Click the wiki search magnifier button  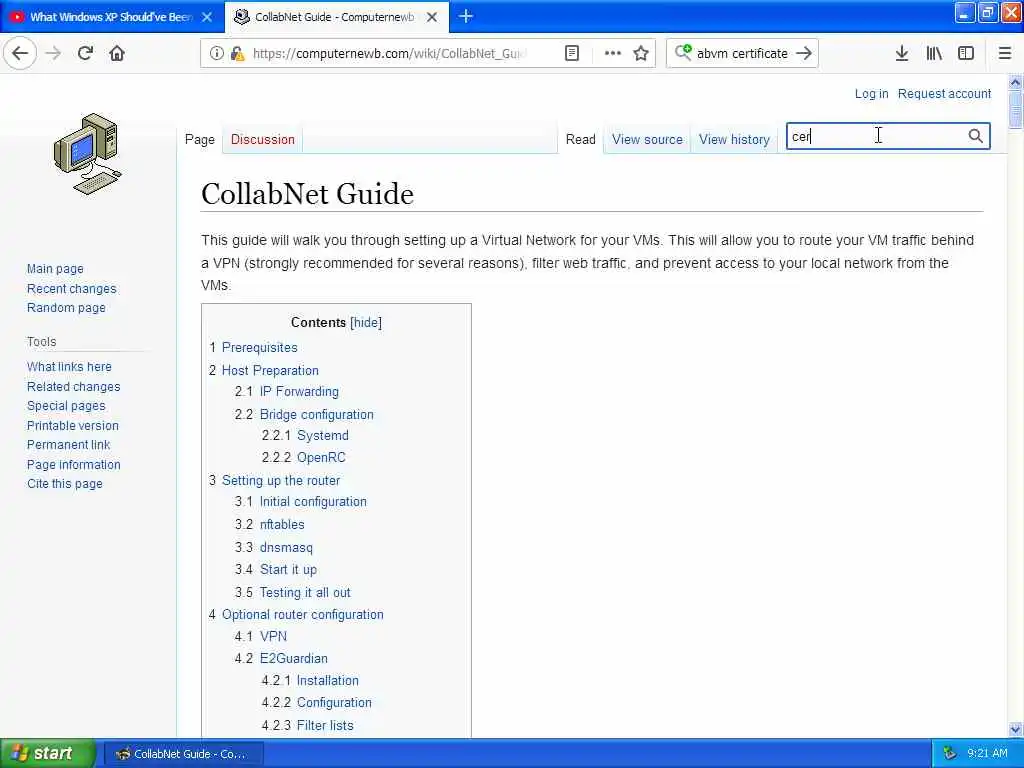pos(975,136)
